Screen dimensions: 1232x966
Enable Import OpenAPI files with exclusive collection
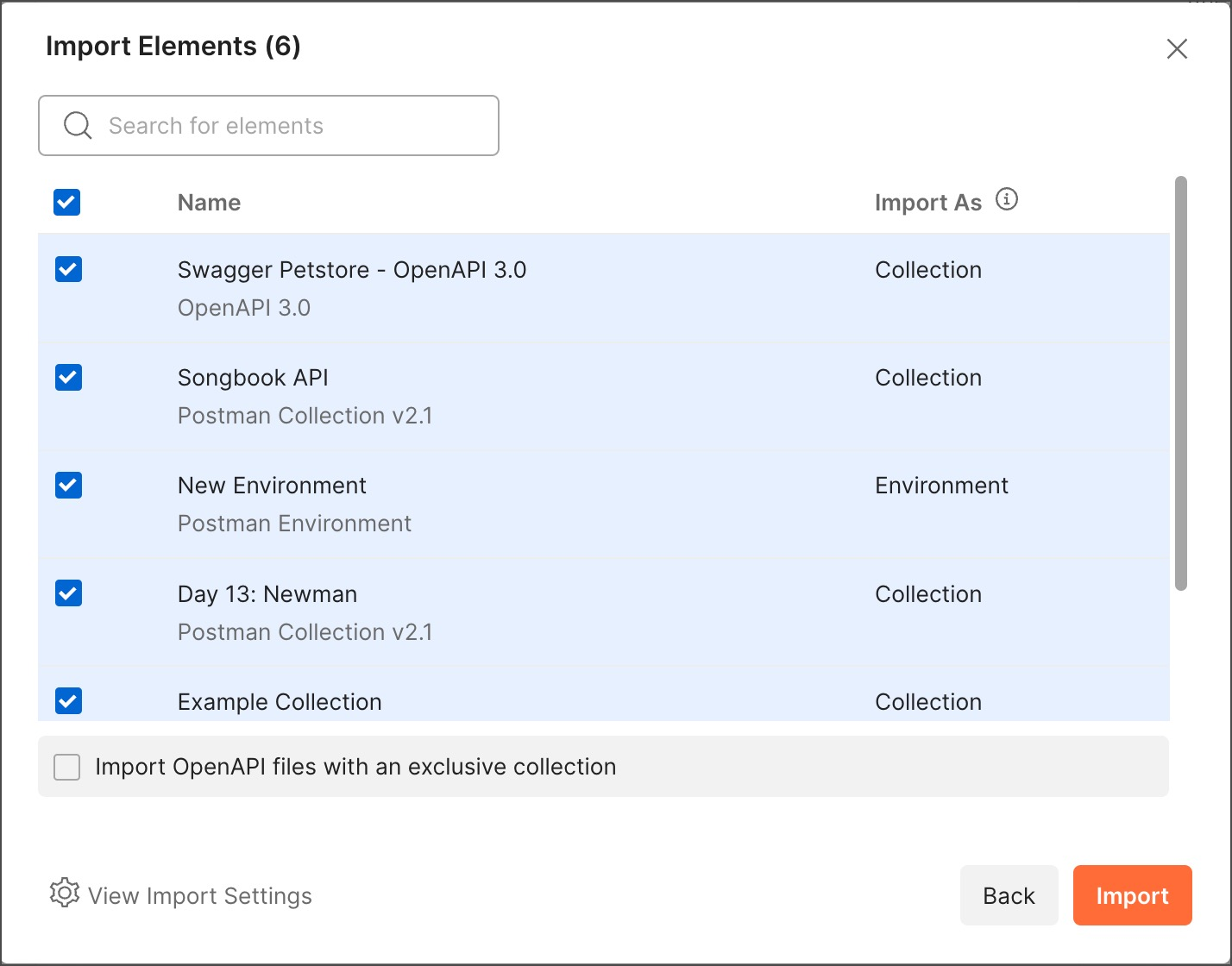(x=67, y=767)
